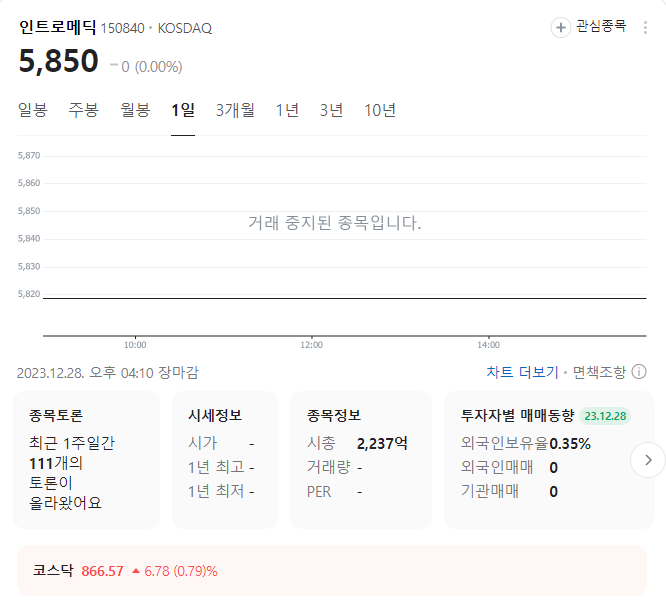
Task: Switch to 주봉 chart tab
Action: point(84,110)
